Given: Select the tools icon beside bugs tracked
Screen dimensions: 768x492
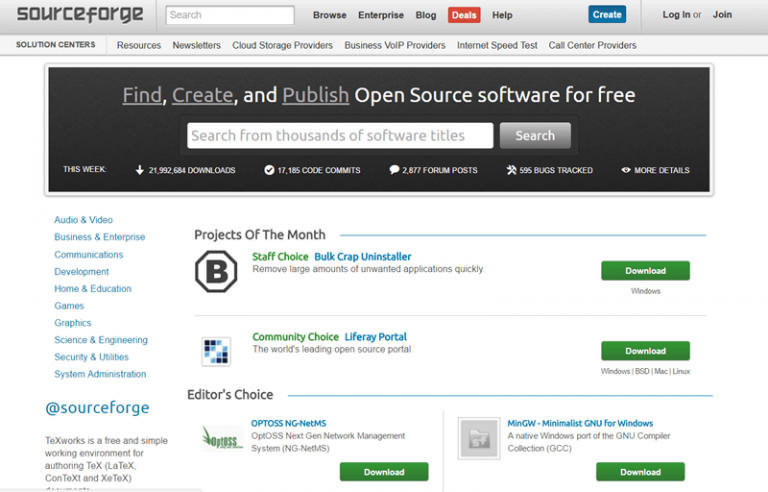Looking at the screenshot, I should click(511, 170).
